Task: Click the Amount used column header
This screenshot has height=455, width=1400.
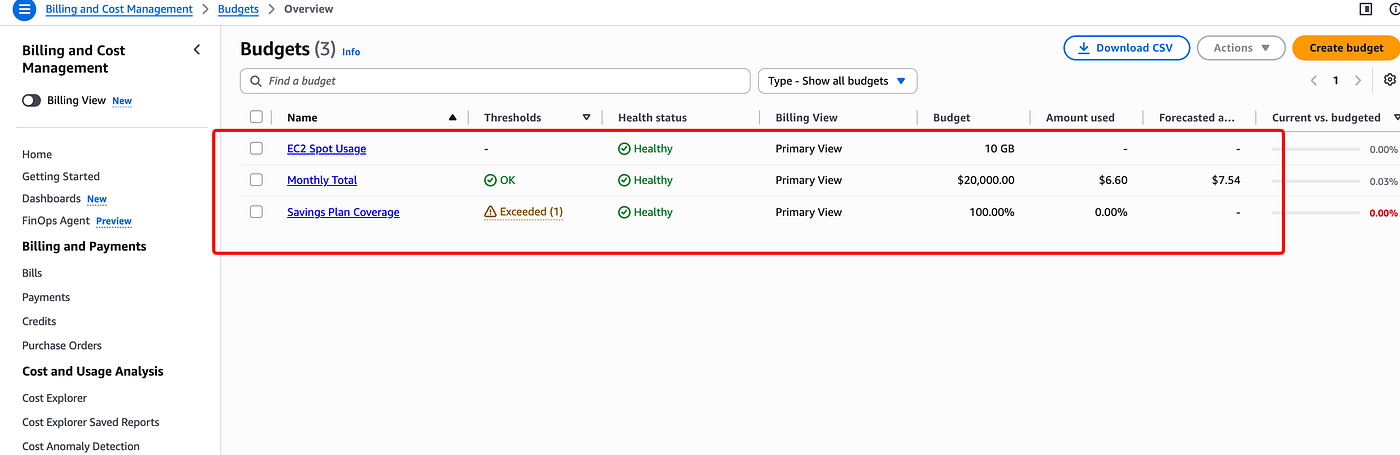Action: pos(1080,118)
